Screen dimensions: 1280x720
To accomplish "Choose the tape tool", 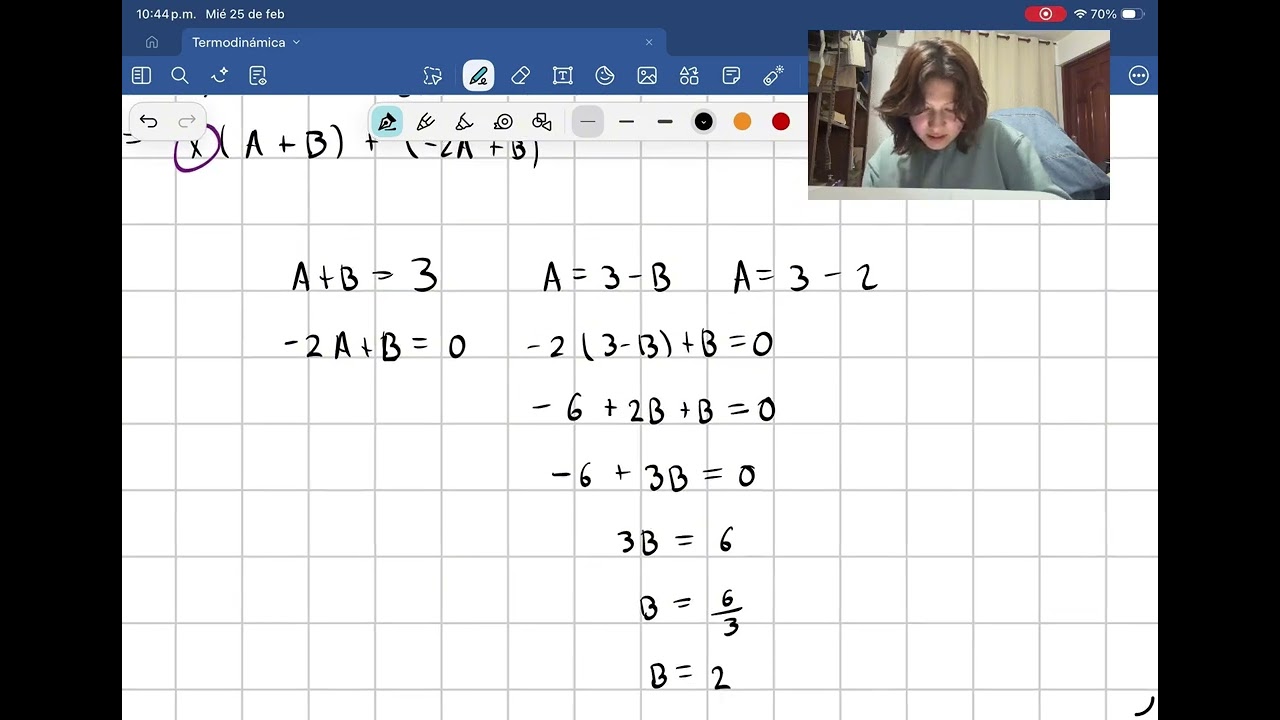I will pos(503,122).
